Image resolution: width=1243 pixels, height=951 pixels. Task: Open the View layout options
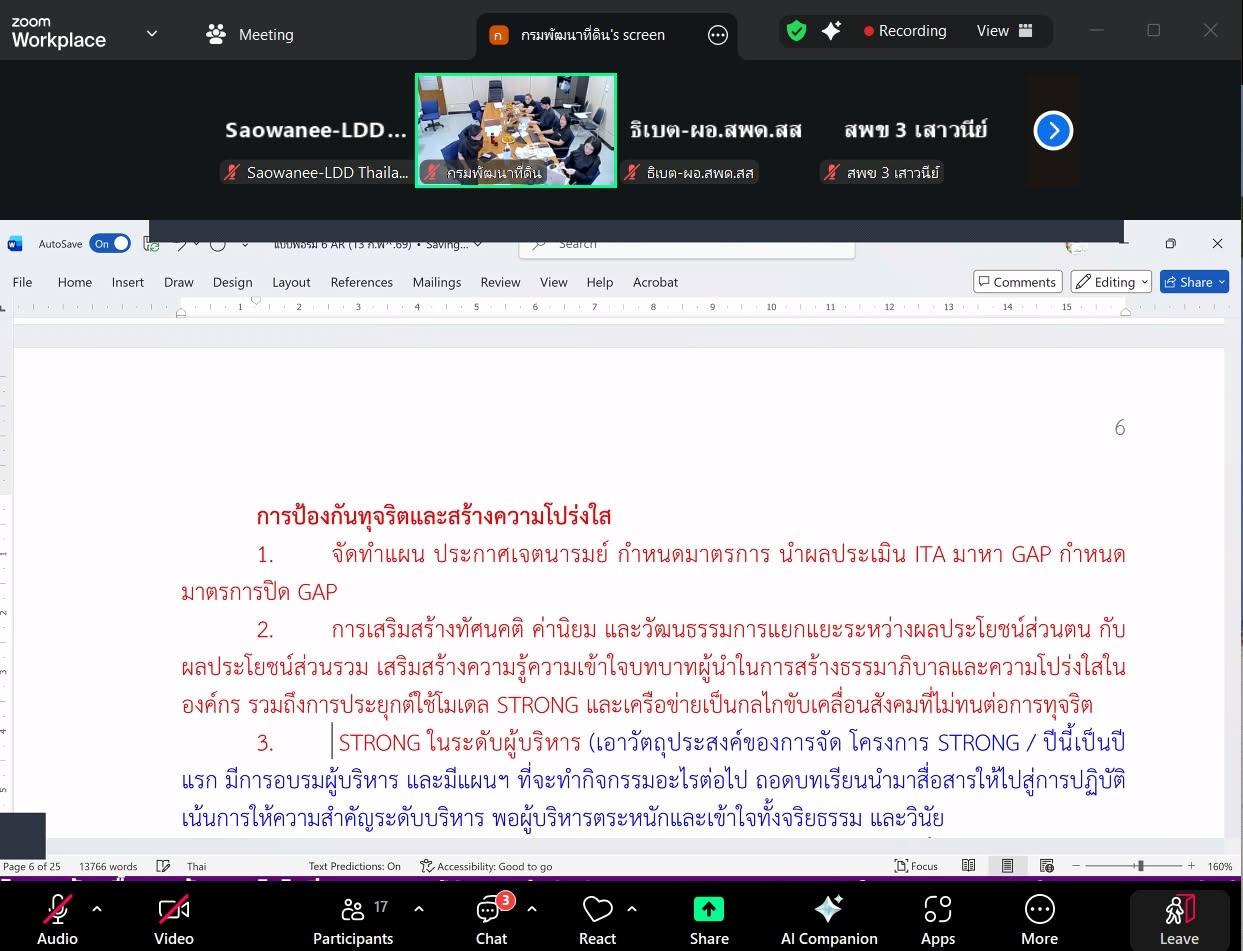tap(1005, 31)
